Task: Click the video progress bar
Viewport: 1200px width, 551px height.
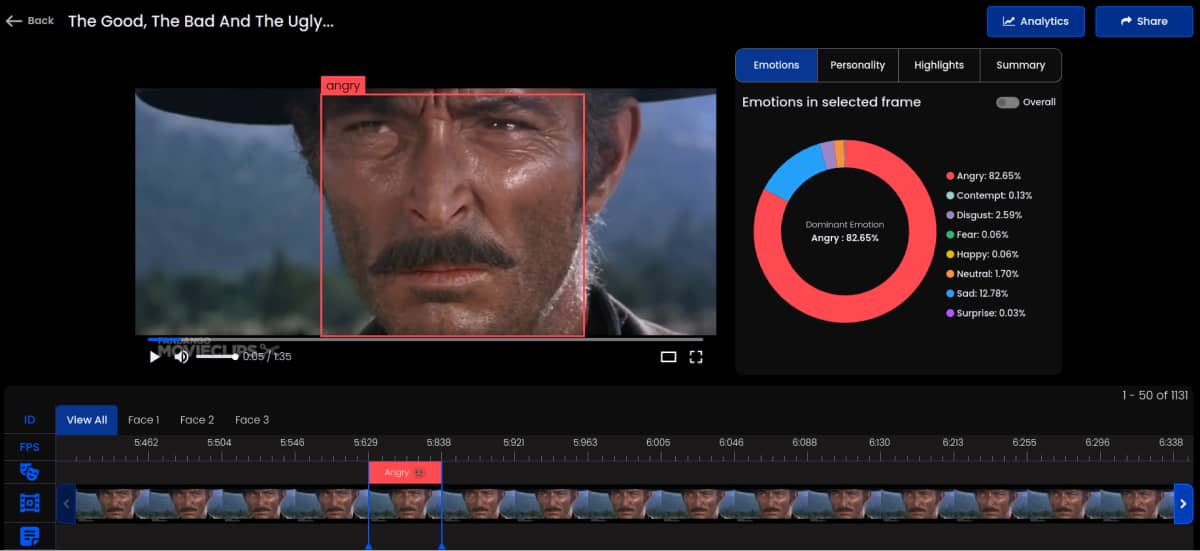Action: [426, 339]
